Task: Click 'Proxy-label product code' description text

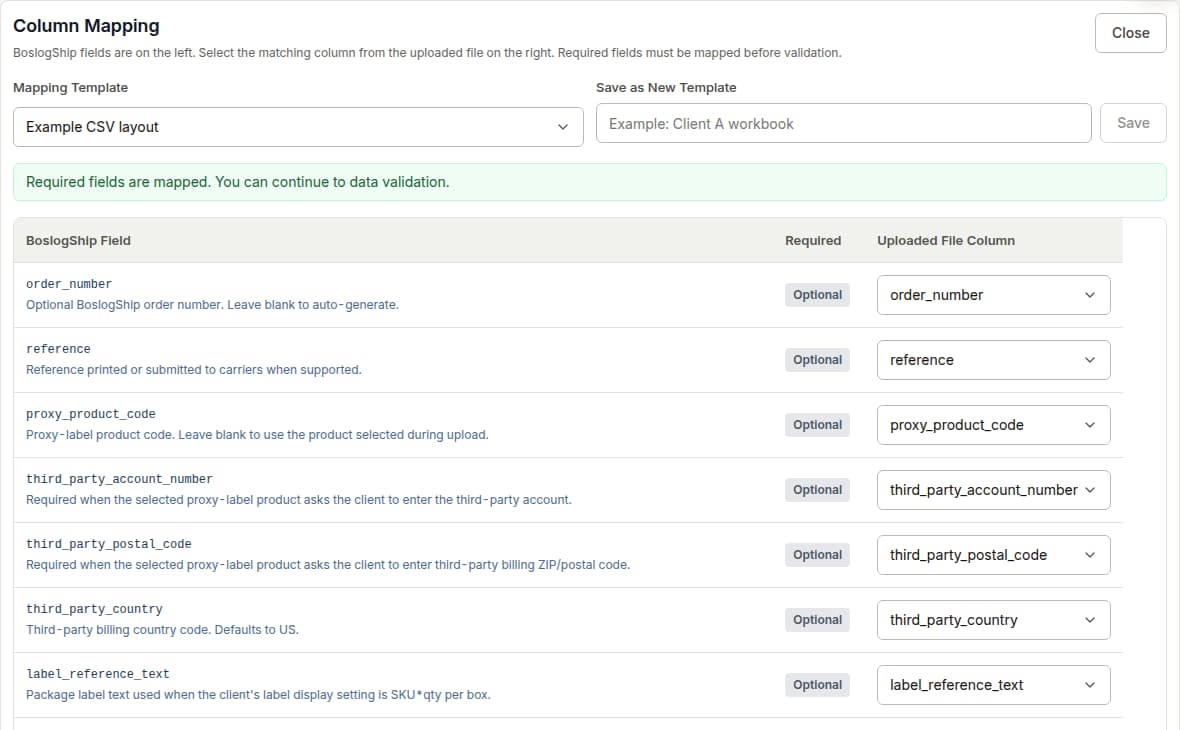Action: (257, 435)
